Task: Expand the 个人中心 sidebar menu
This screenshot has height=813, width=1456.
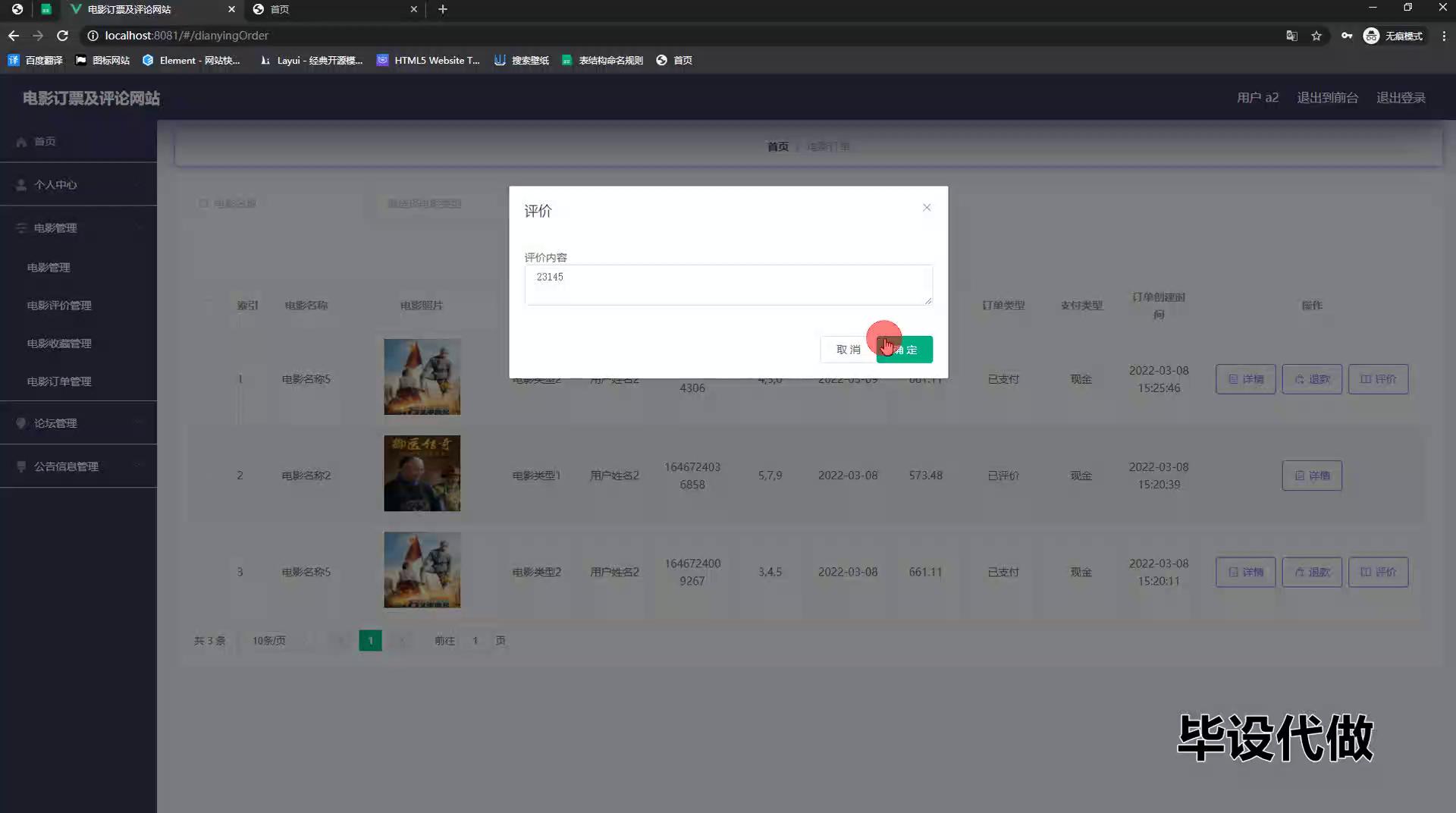Action: pyautogui.click(x=78, y=184)
